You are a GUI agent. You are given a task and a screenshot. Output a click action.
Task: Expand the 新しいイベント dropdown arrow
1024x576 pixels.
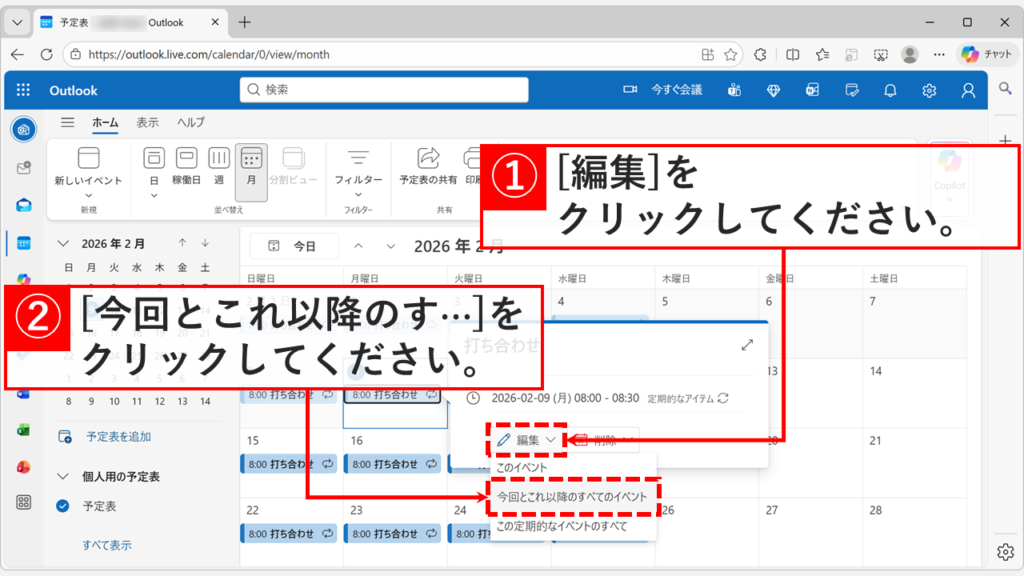click(x=88, y=194)
